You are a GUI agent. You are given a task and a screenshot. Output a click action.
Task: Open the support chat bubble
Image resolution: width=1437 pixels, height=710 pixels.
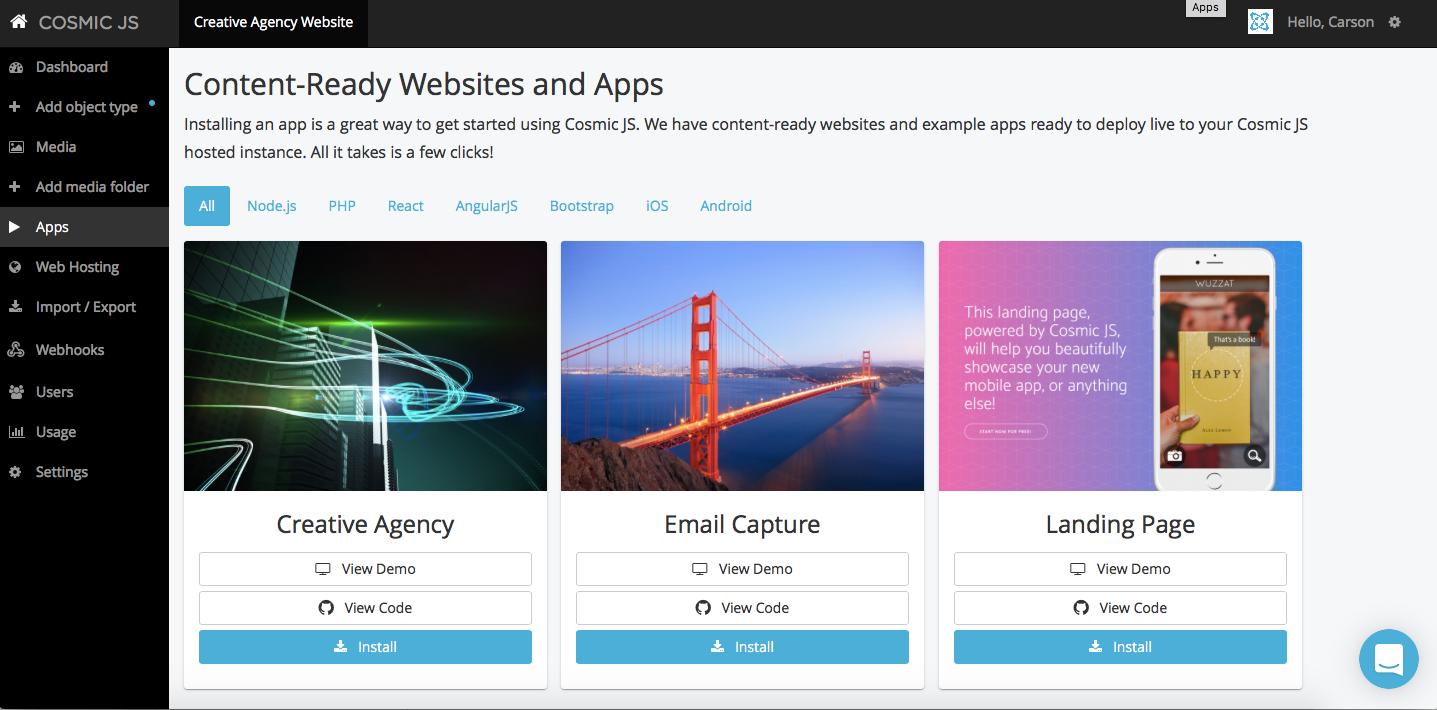tap(1388, 659)
